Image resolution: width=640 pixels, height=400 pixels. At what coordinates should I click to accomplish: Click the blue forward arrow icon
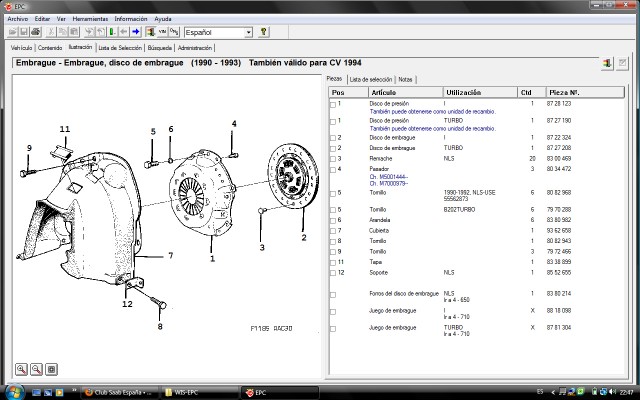click(136, 32)
